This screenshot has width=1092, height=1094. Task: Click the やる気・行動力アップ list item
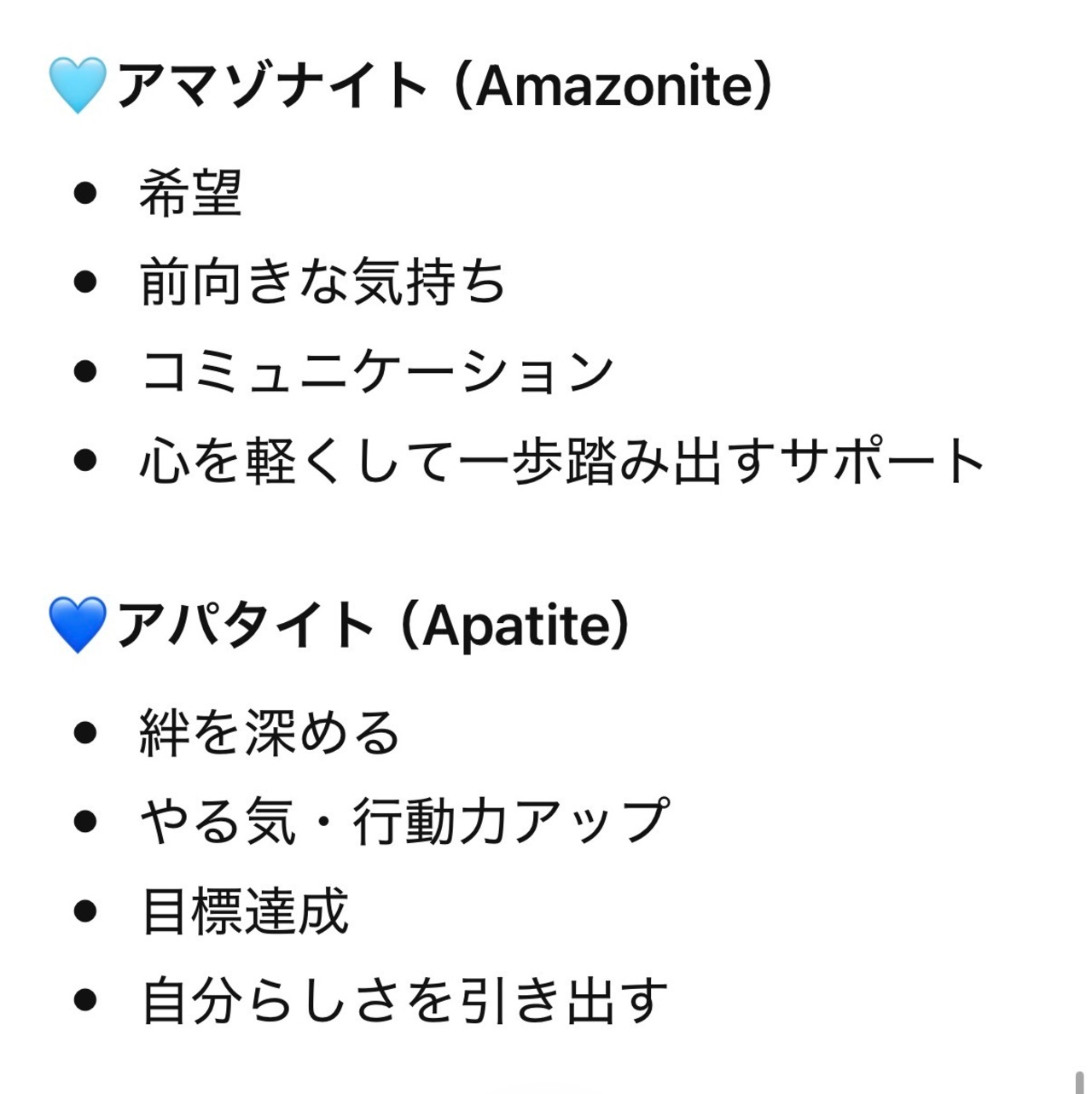[x=404, y=822]
